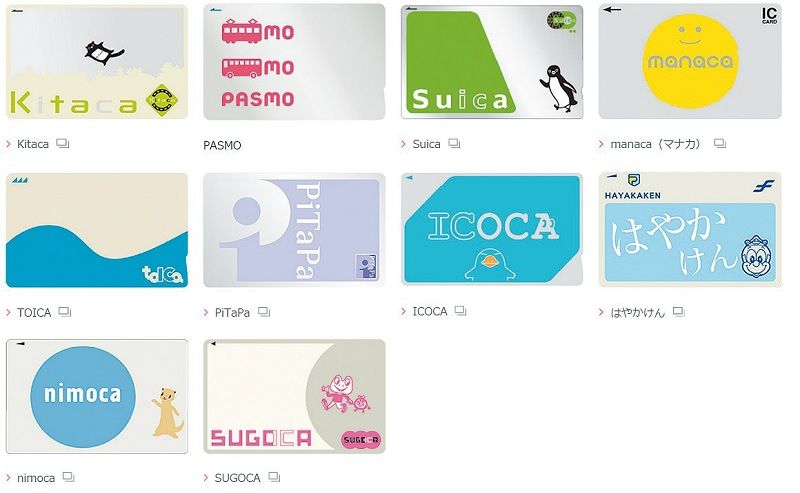Click the new-window icon next to TOICA
The width and height of the screenshot is (800, 493).
coord(65,312)
